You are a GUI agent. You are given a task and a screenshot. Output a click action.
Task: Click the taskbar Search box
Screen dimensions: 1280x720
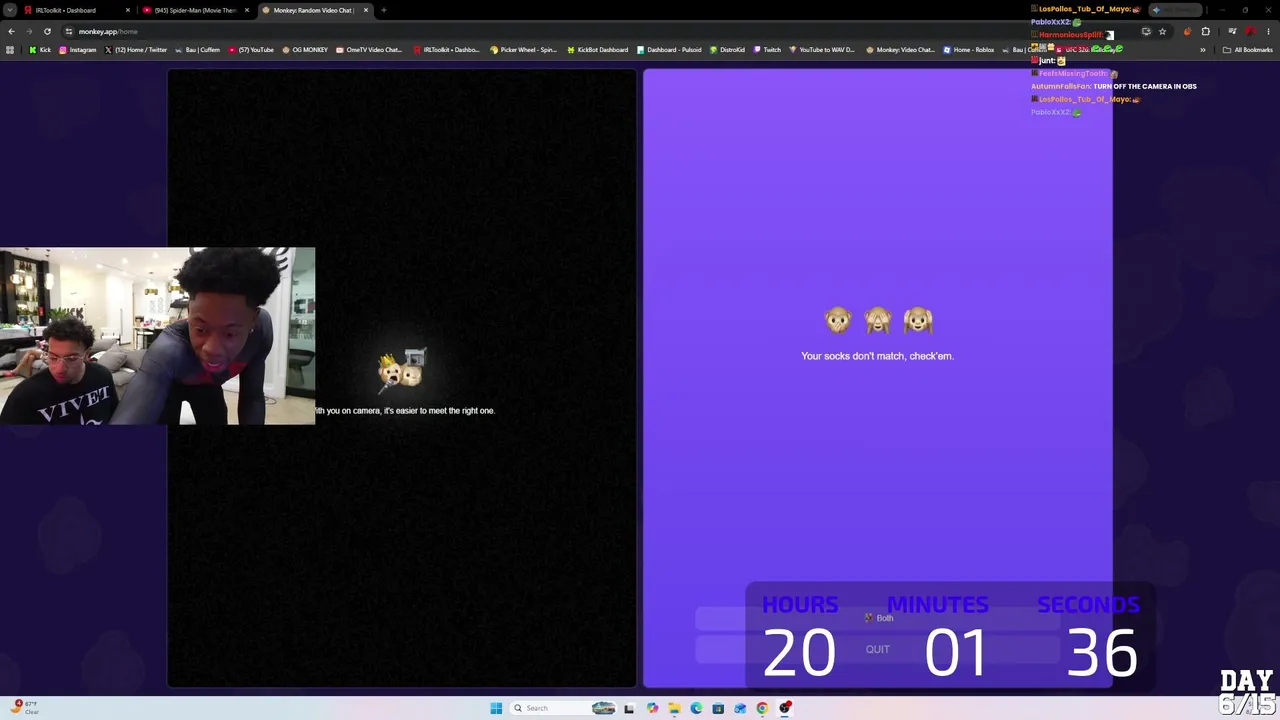tap(564, 708)
